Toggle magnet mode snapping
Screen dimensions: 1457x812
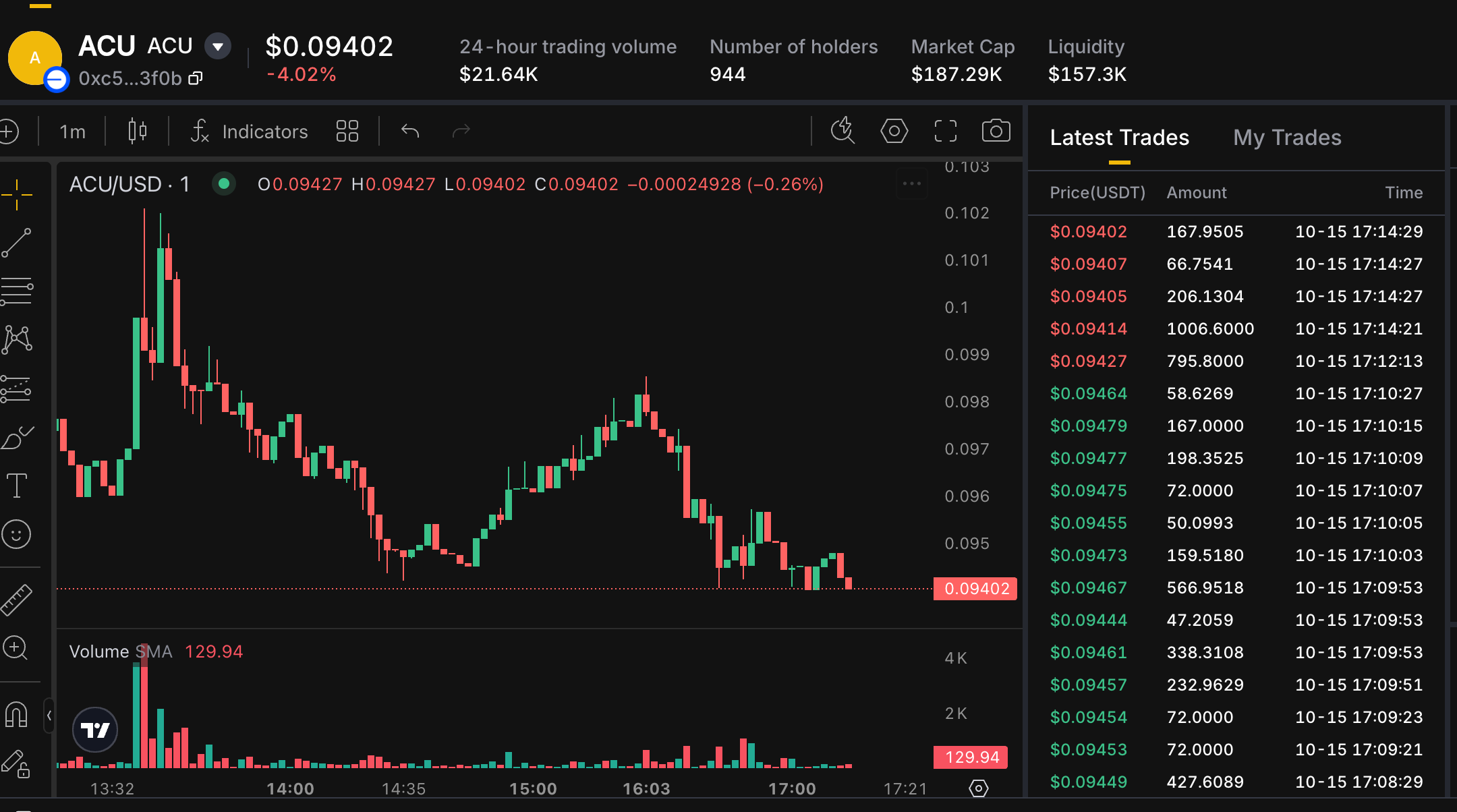coord(16,714)
